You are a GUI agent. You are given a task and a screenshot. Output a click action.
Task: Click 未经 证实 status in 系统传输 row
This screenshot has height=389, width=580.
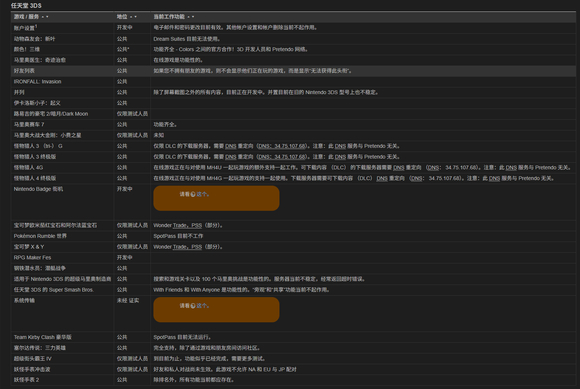[128, 301]
